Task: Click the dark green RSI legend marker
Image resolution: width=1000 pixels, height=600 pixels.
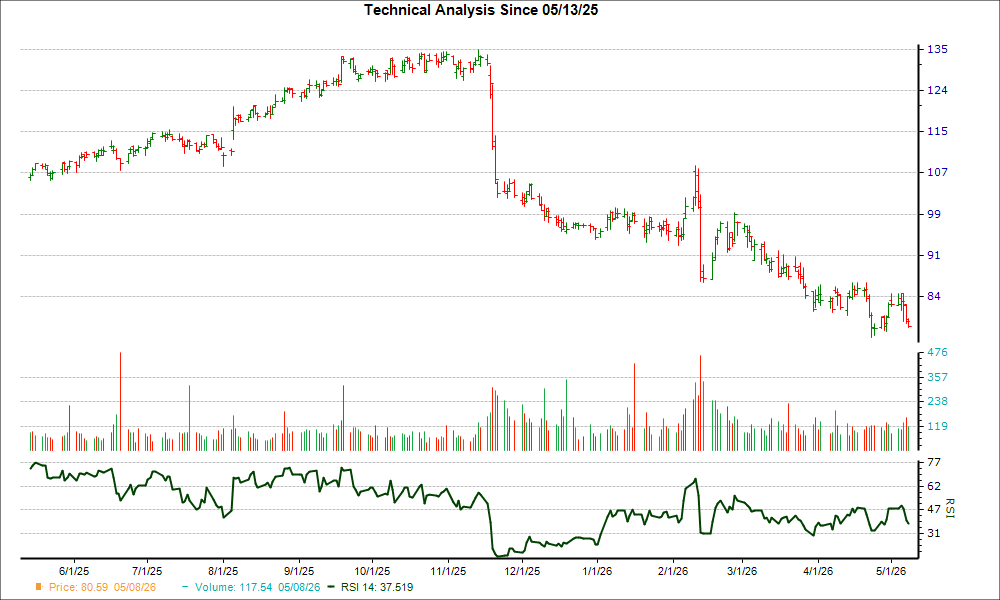Action: [x=331, y=587]
